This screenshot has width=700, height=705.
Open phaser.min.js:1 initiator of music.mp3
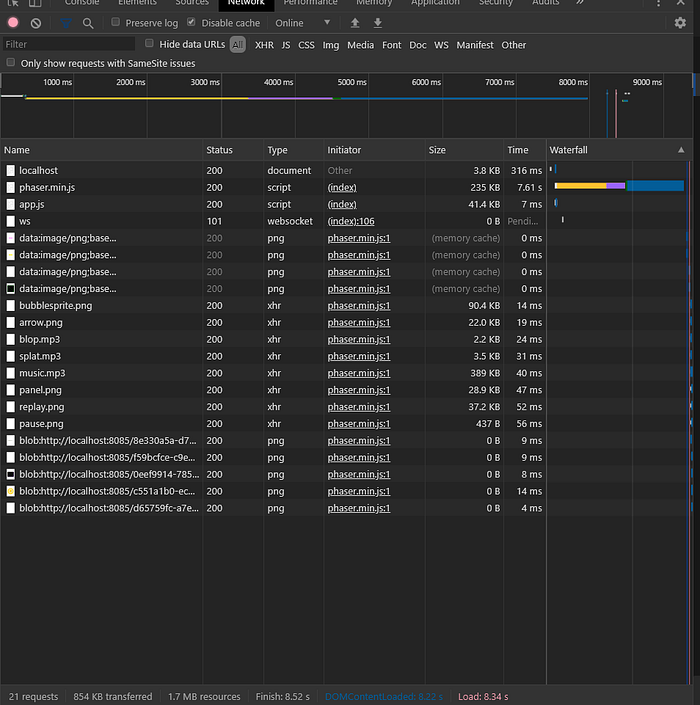(359, 373)
